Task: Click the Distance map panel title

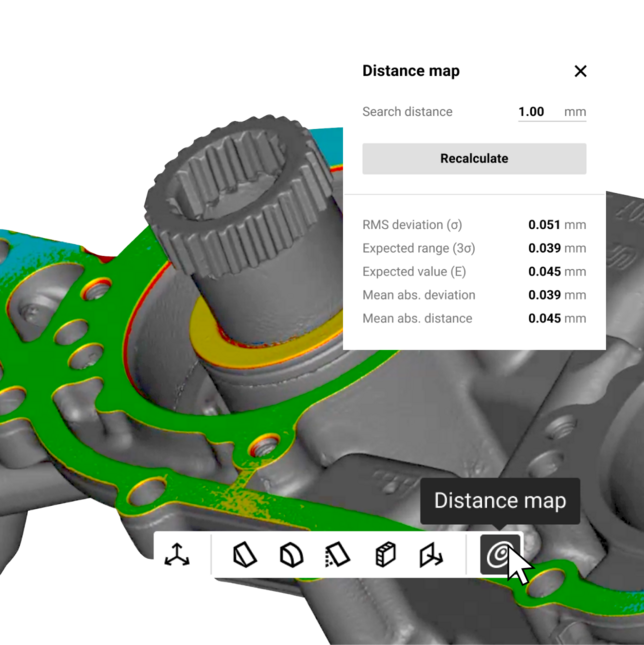Action: [x=411, y=71]
